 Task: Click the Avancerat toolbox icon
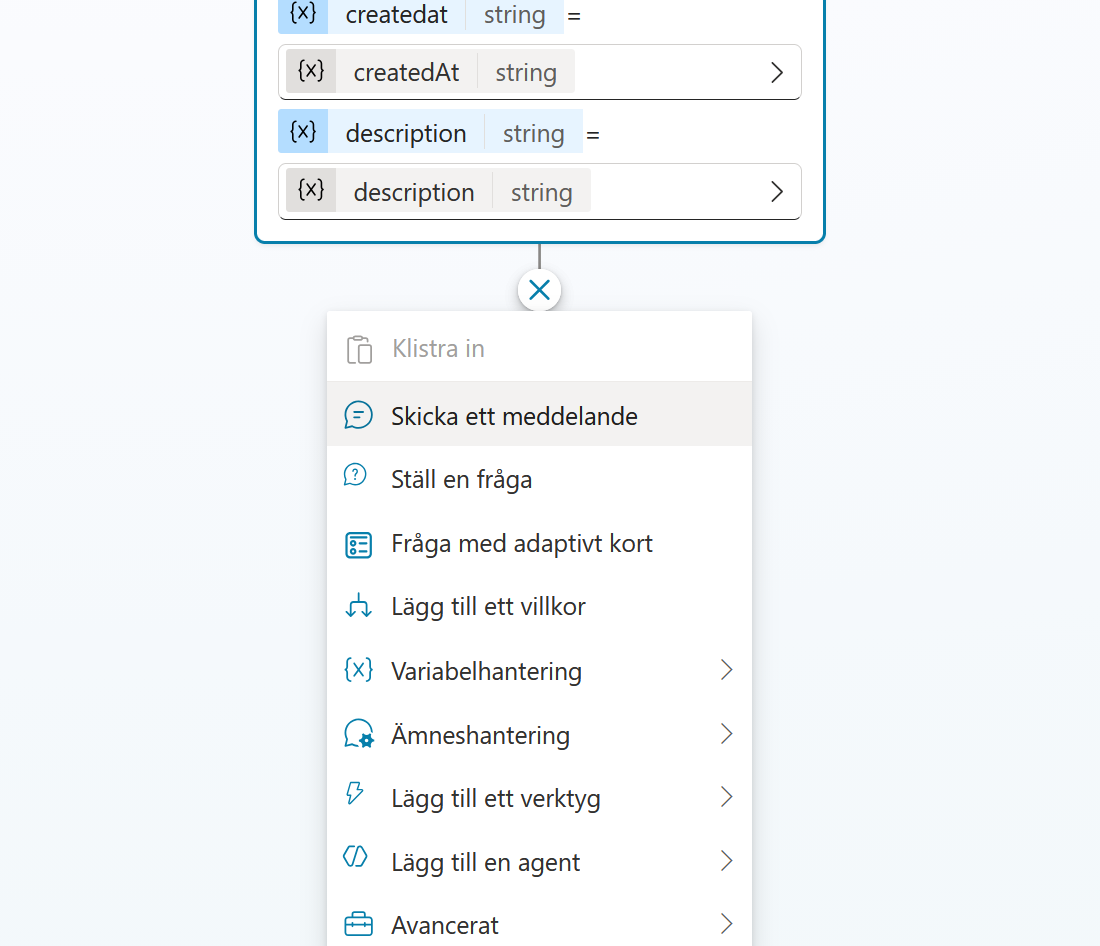(x=358, y=924)
